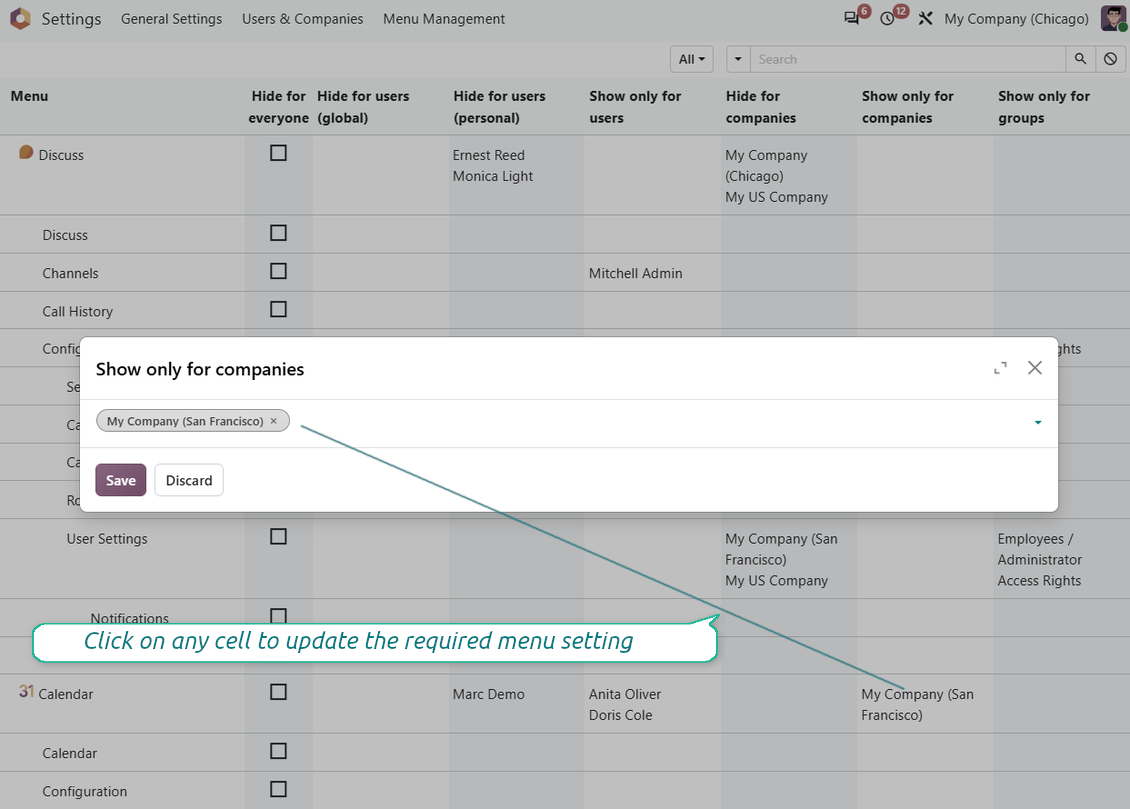Click the clear-filter circle icon beside search

pyautogui.click(x=1111, y=59)
